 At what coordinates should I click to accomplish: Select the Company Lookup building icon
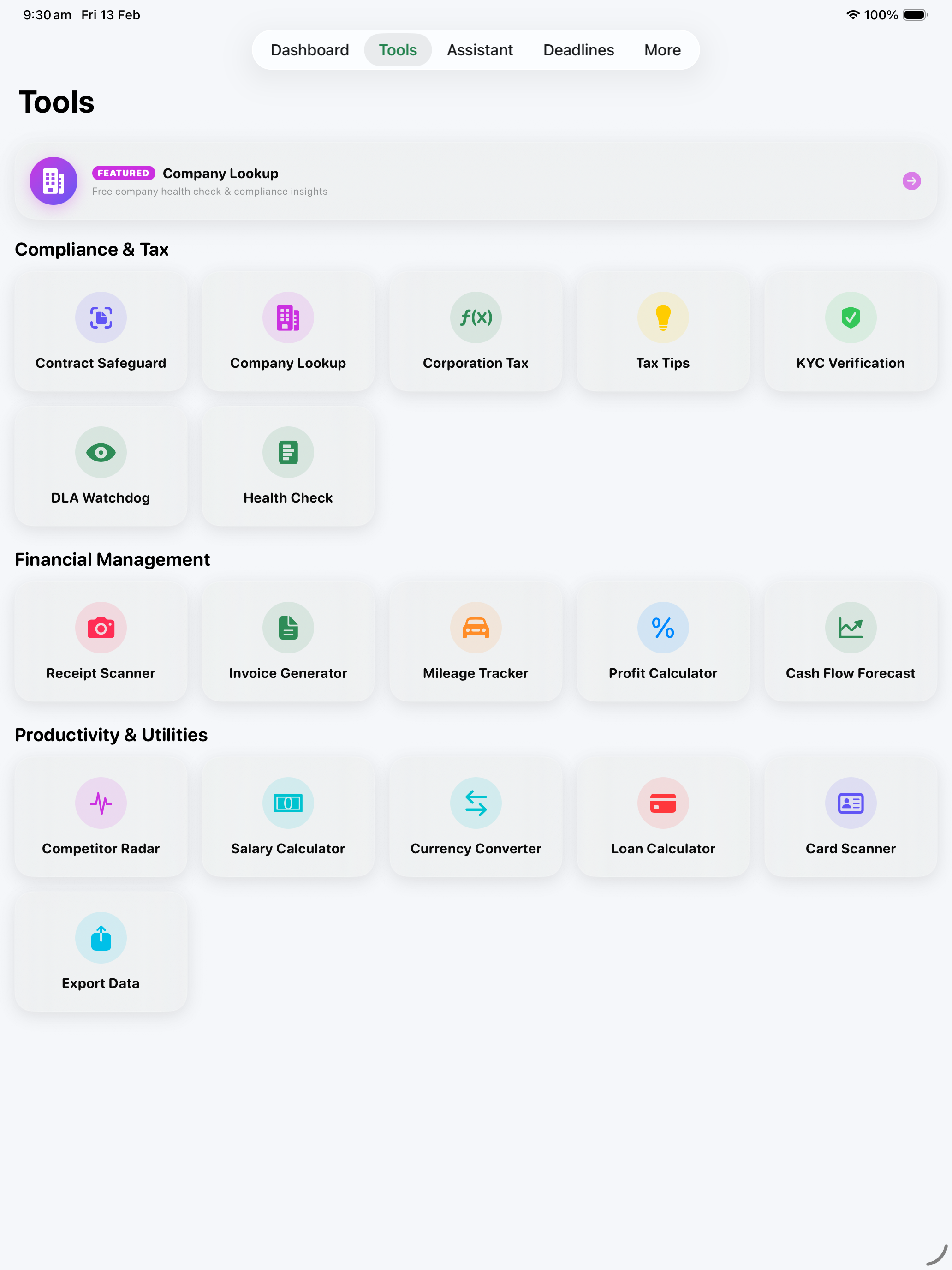[x=288, y=317]
